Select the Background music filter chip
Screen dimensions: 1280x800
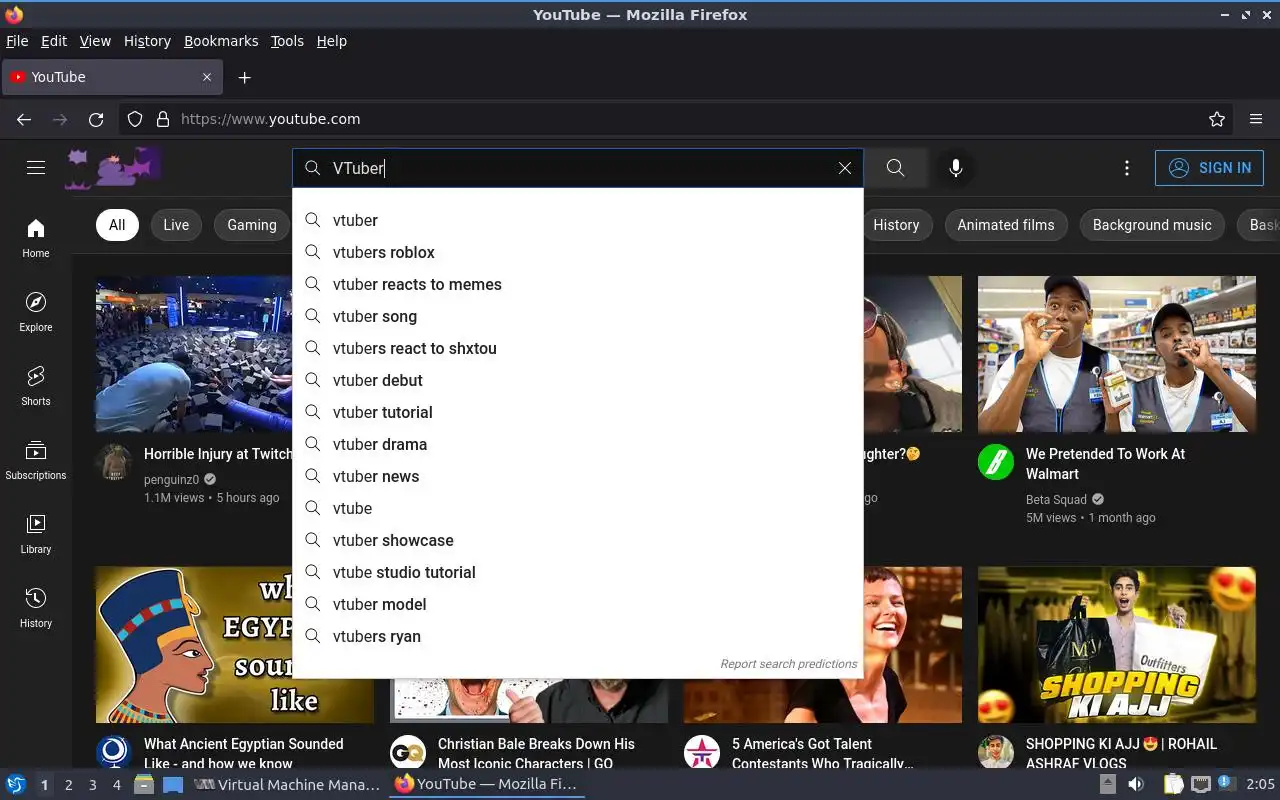coord(1152,225)
